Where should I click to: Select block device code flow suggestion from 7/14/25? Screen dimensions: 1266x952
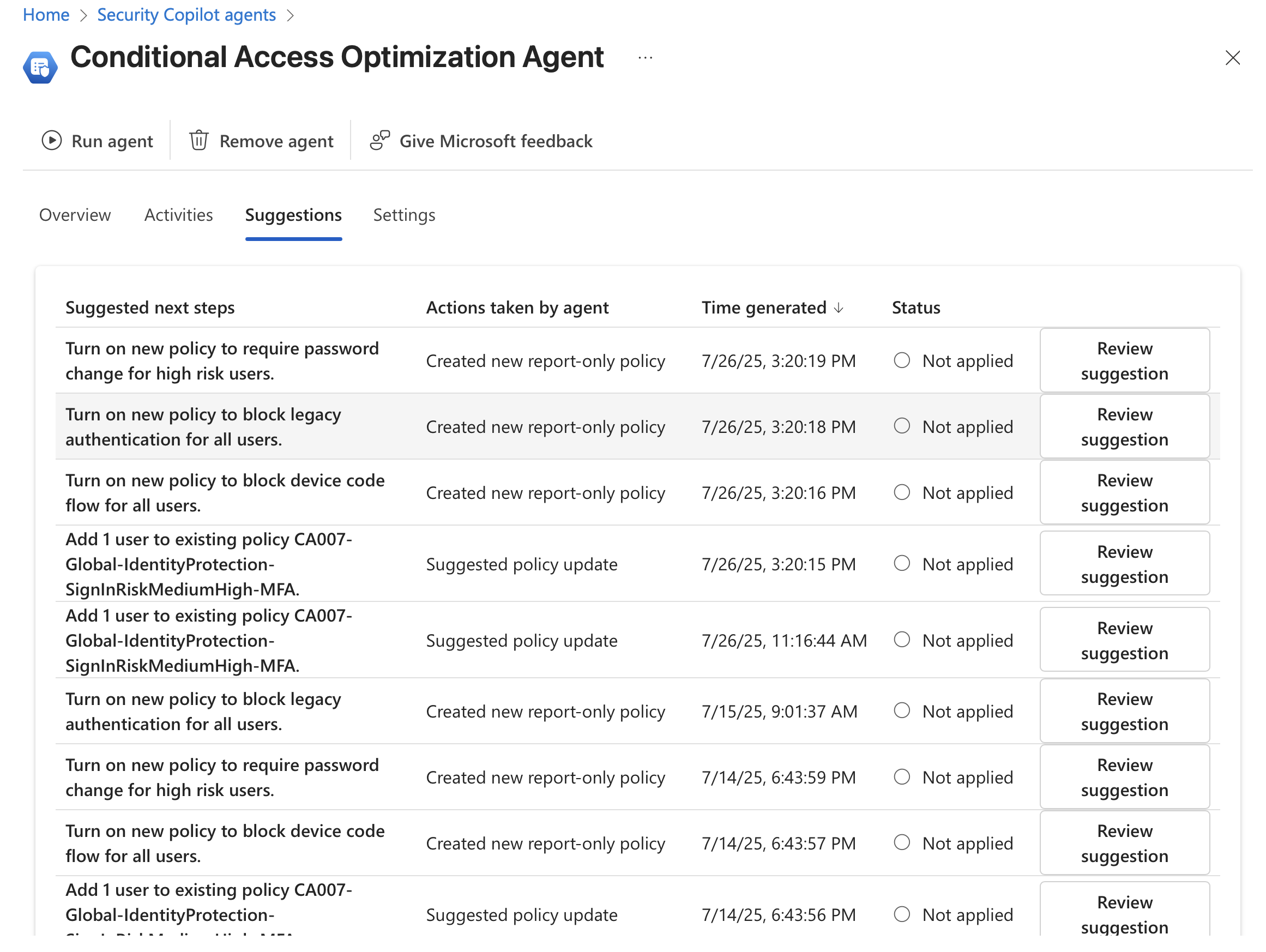click(225, 844)
